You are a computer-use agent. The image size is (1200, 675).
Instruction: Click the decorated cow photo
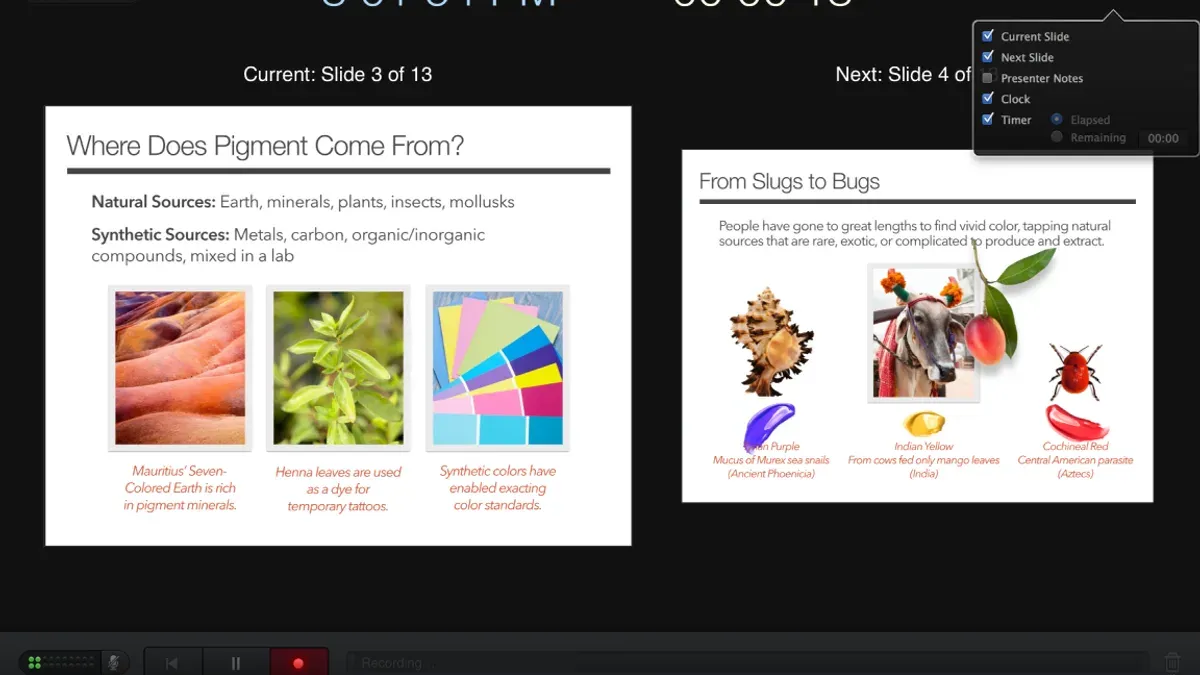click(x=923, y=332)
